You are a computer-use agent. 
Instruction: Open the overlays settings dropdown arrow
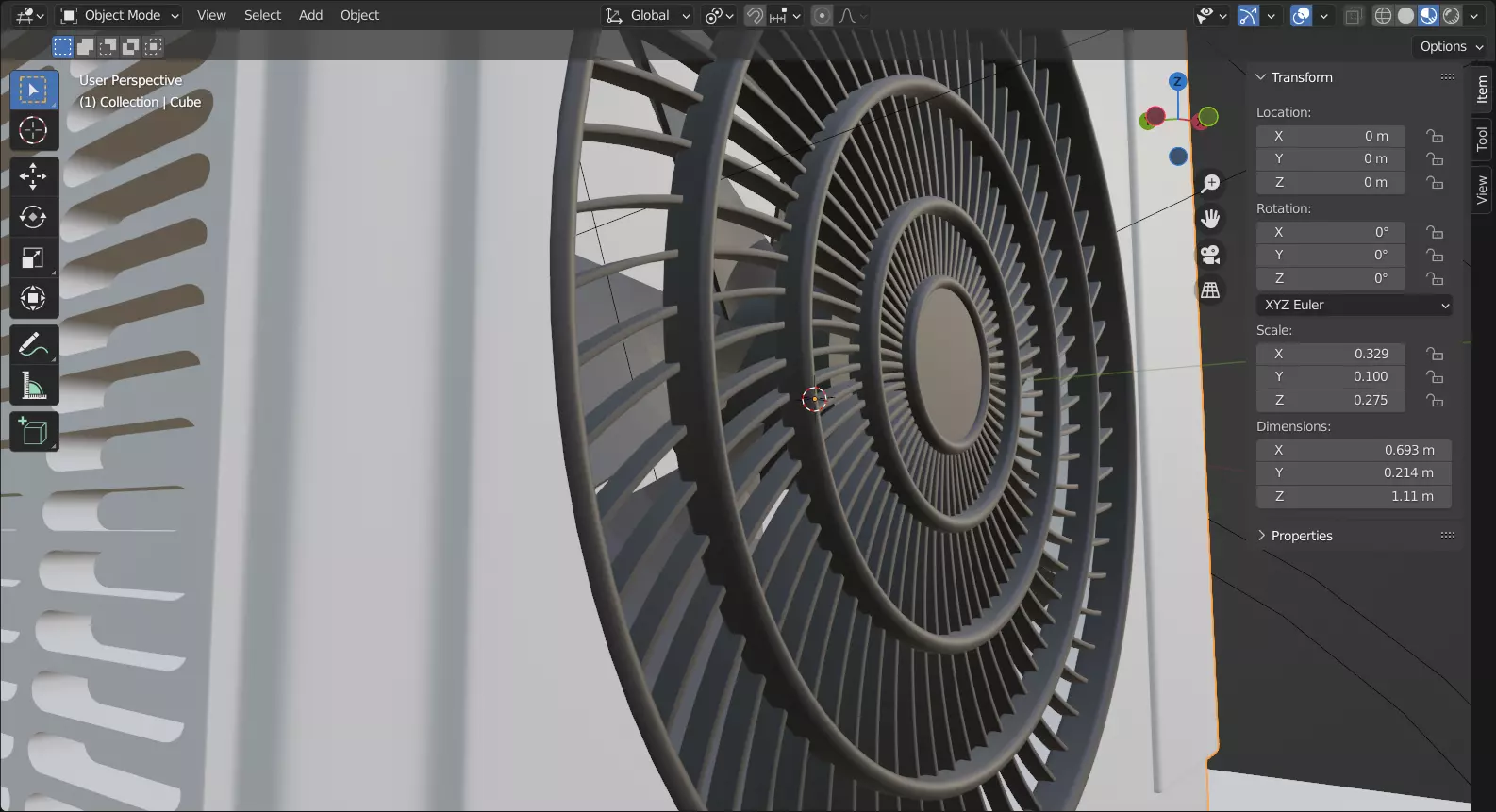1323,15
